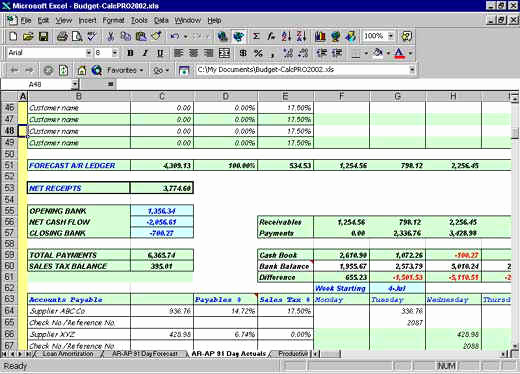Open the Format menu

pyautogui.click(x=113, y=21)
